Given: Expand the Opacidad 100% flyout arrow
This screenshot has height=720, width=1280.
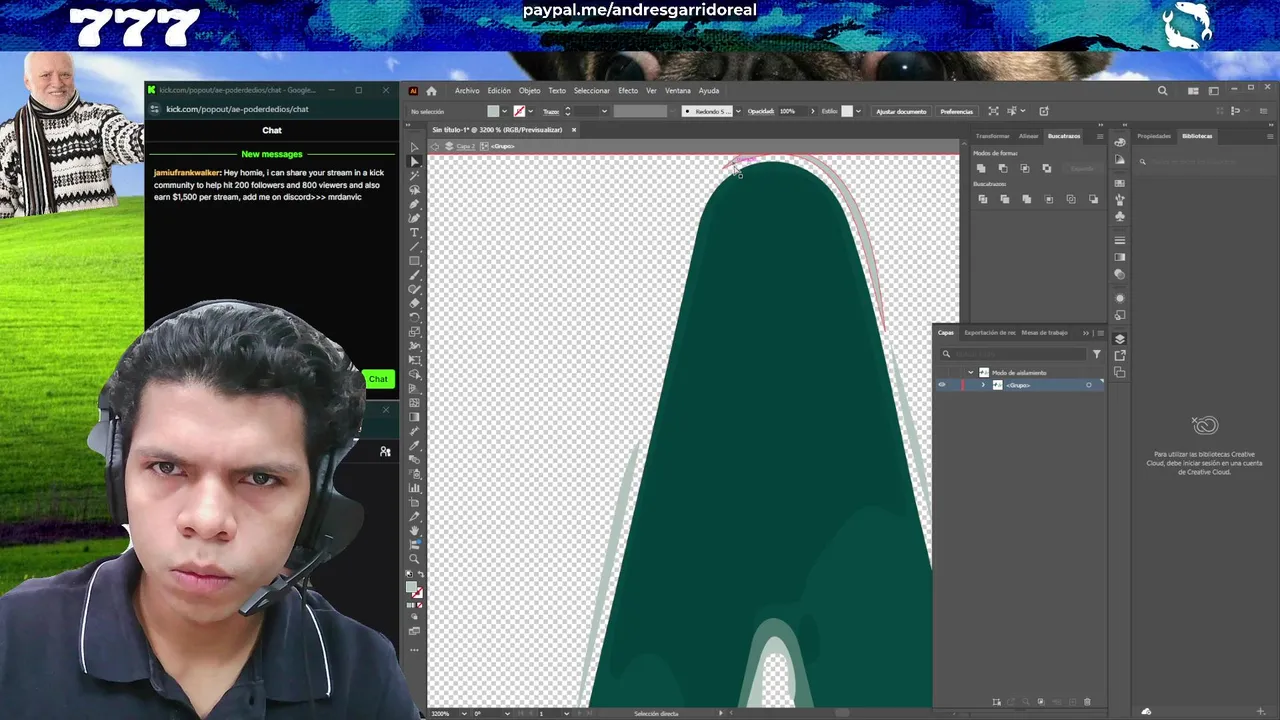Looking at the screenshot, I should click(812, 111).
